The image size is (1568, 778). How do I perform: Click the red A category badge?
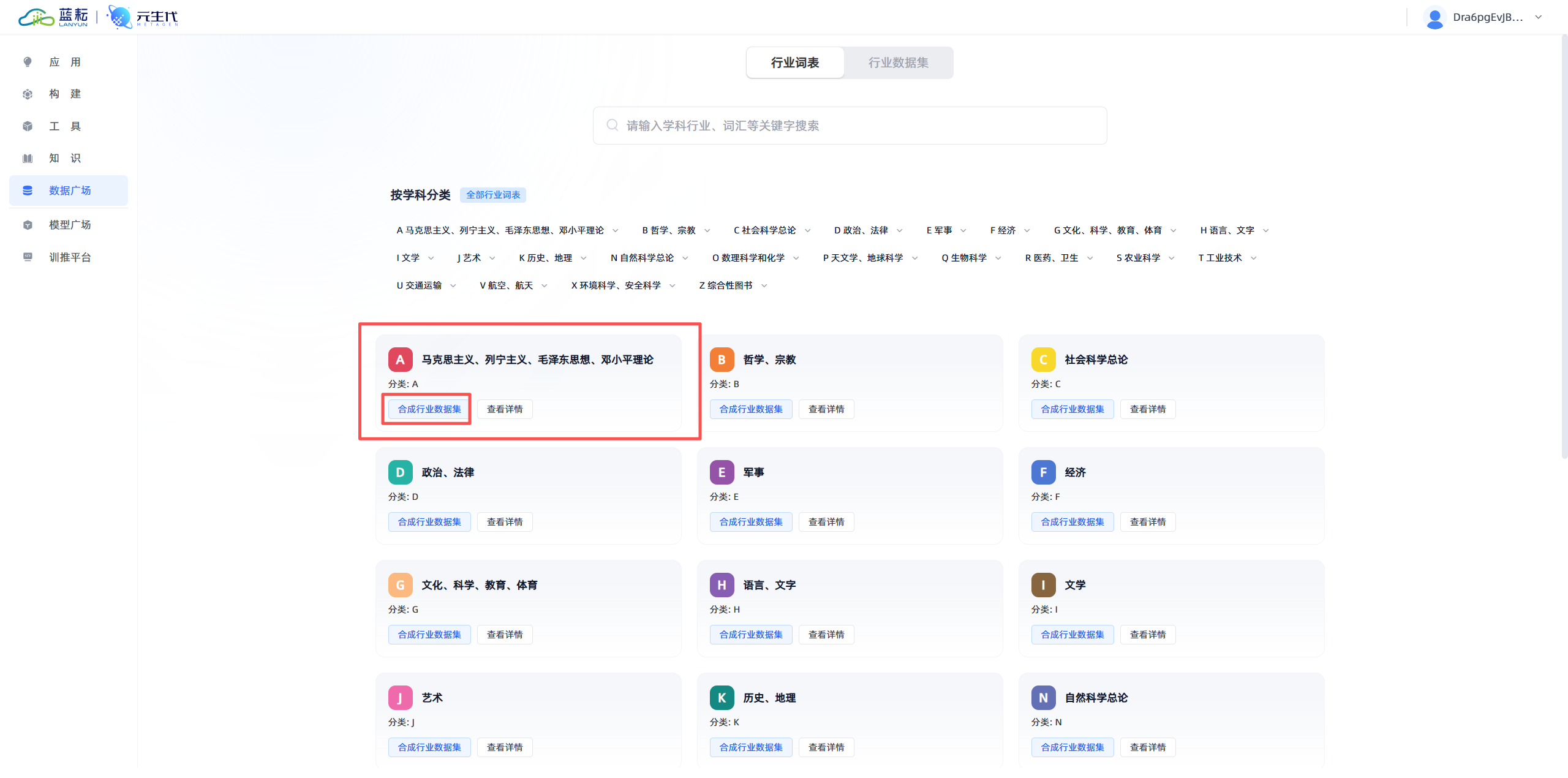(x=400, y=360)
